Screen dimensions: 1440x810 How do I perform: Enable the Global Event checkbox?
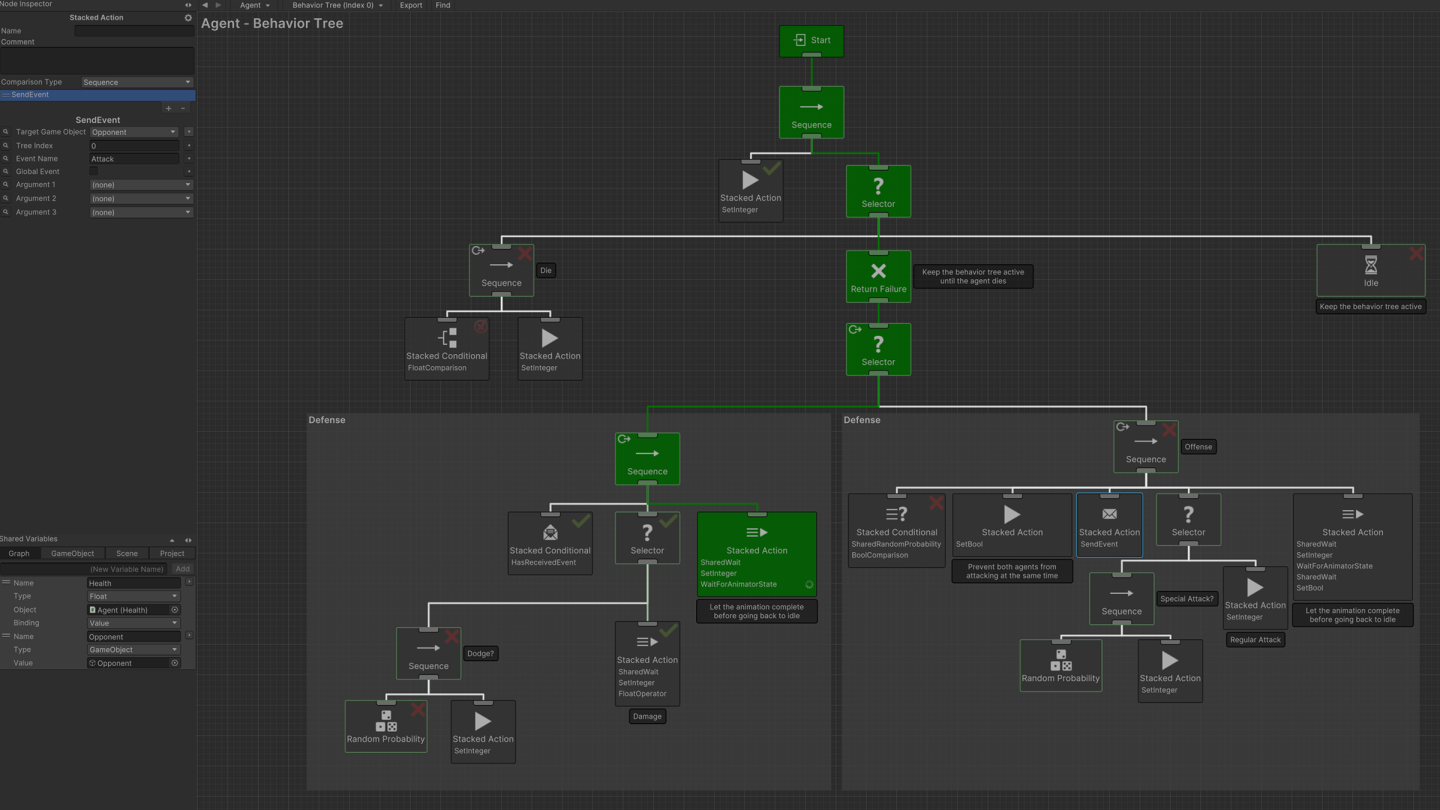tap(94, 172)
